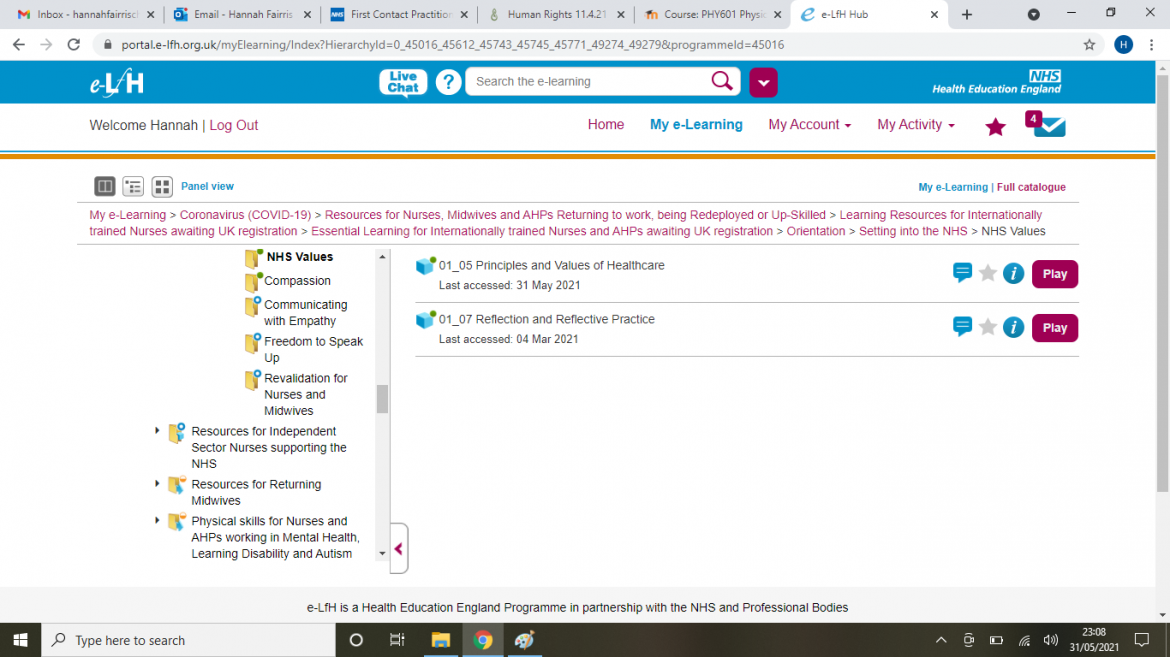Click the search magnifier icon

point(722,81)
